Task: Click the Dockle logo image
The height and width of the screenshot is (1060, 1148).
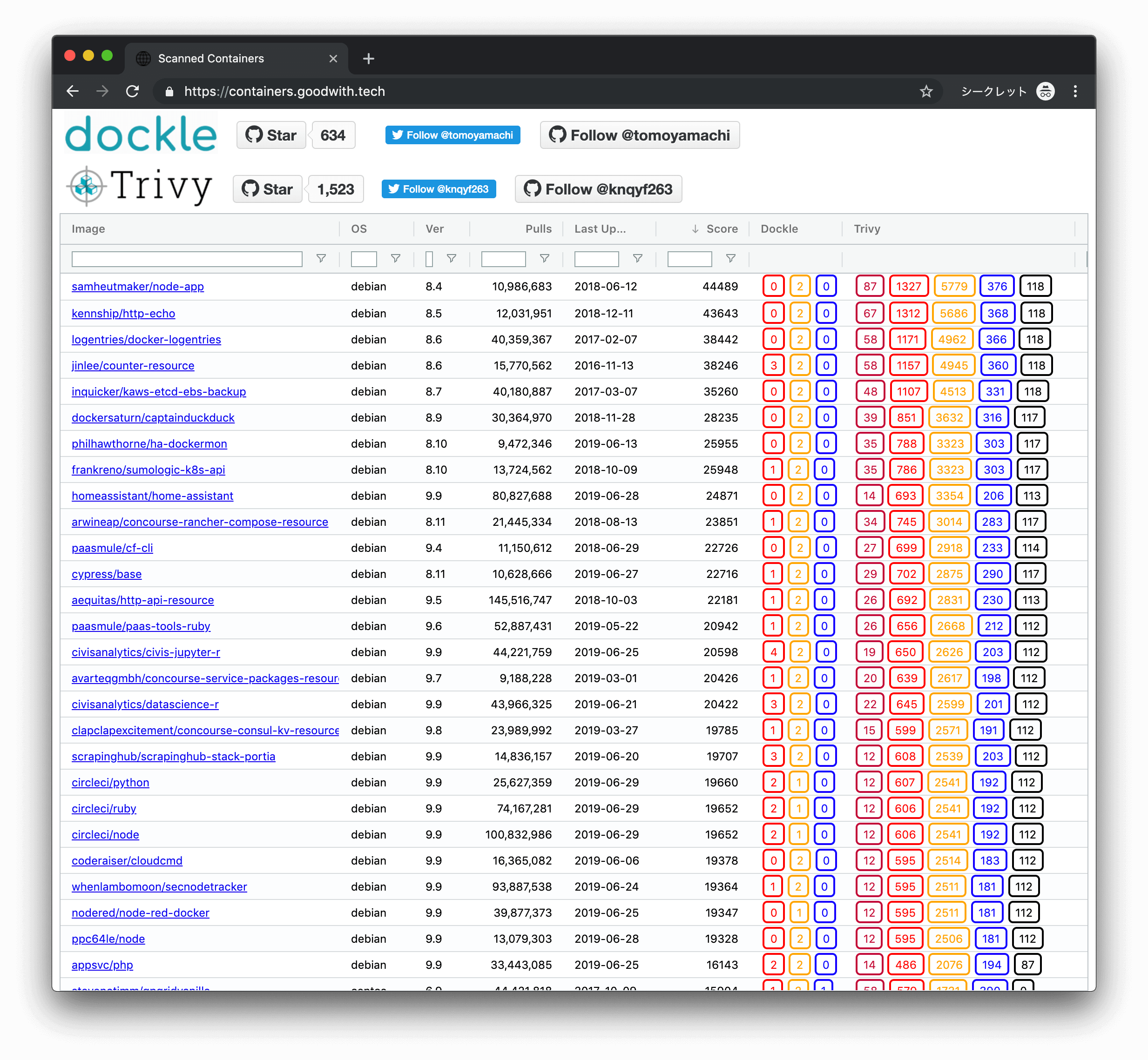Action: click(x=141, y=135)
